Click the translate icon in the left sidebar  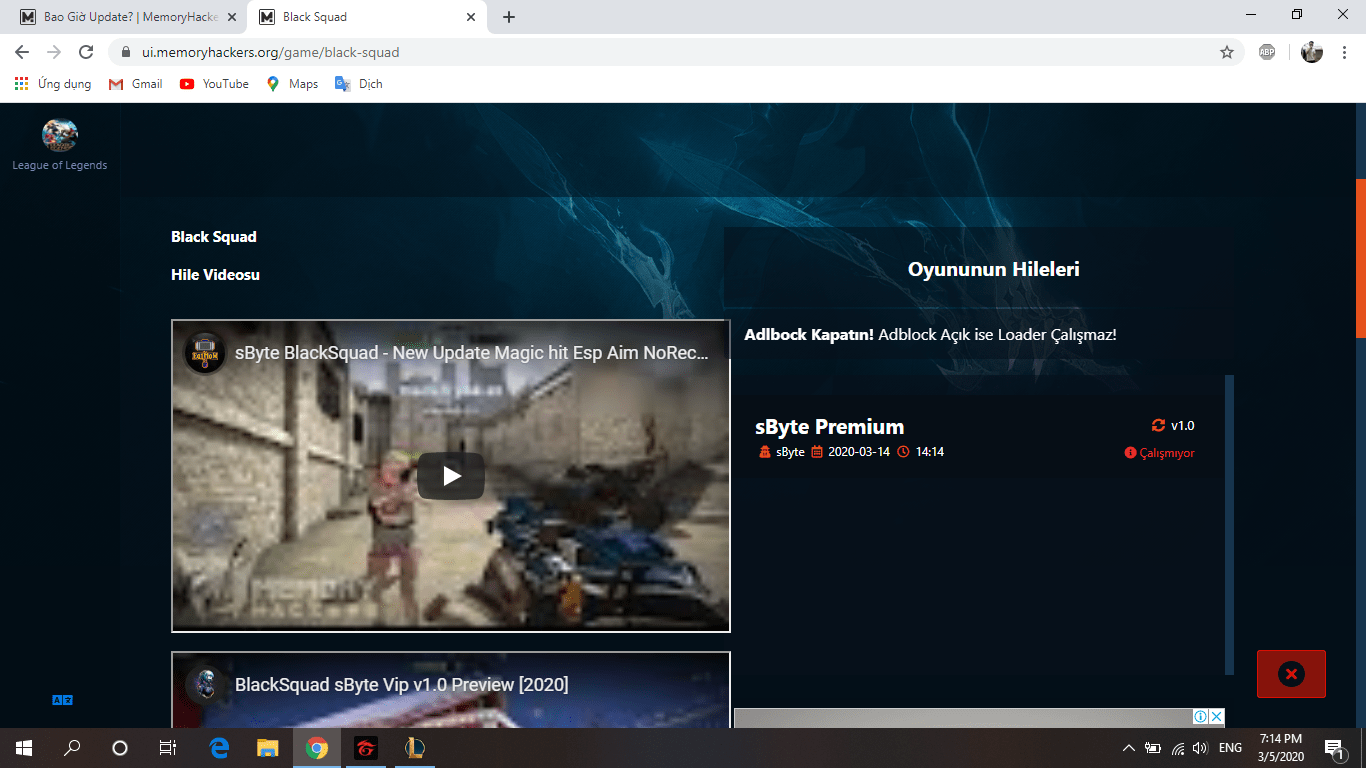click(62, 700)
